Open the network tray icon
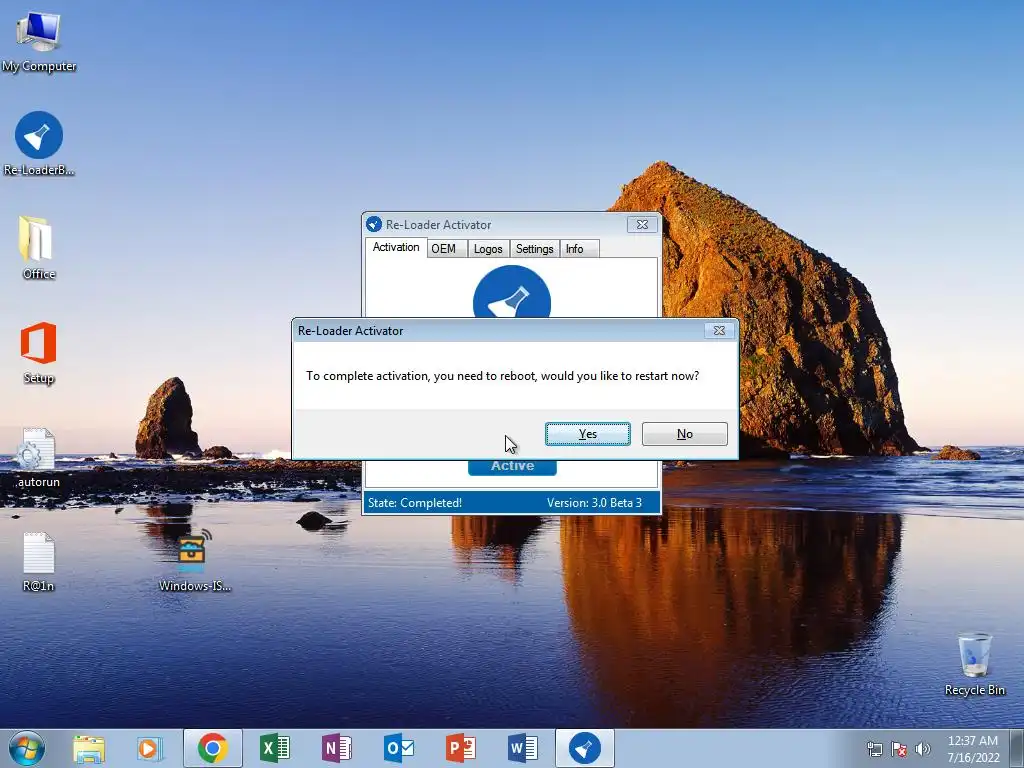The height and width of the screenshot is (768, 1024). tap(874, 749)
